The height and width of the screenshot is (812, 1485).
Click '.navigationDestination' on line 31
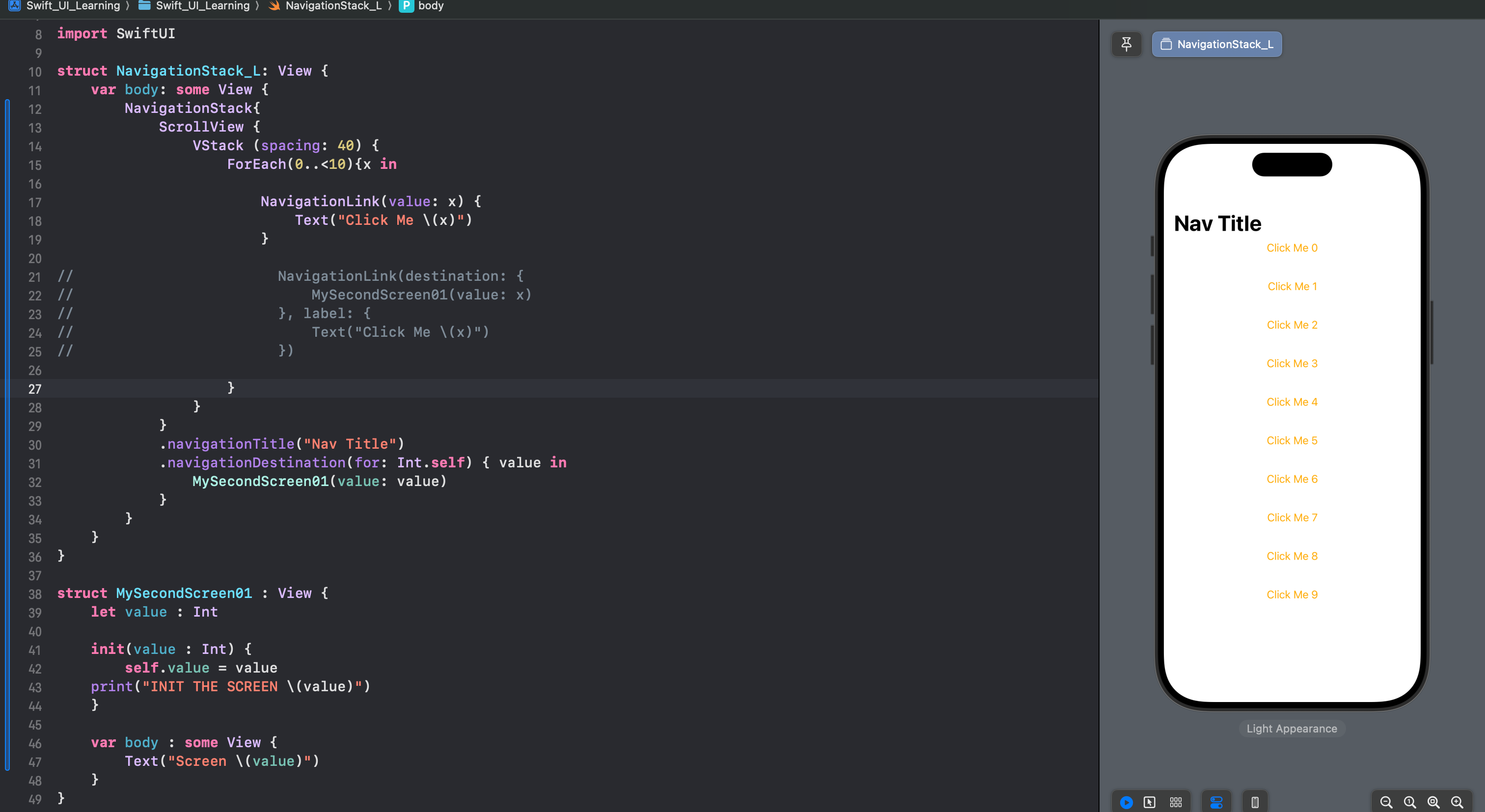click(x=252, y=463)
